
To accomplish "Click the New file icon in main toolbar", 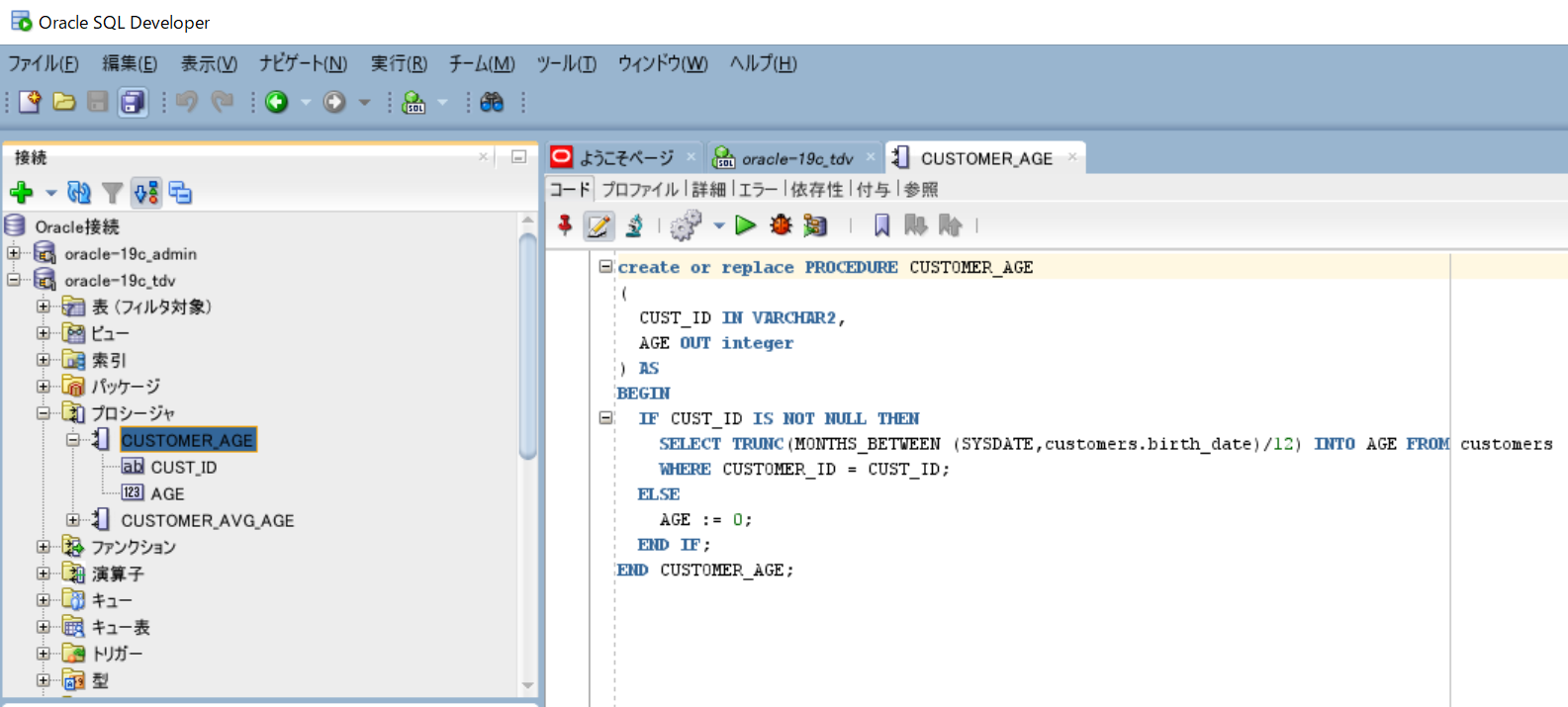I will pos(30,101).
